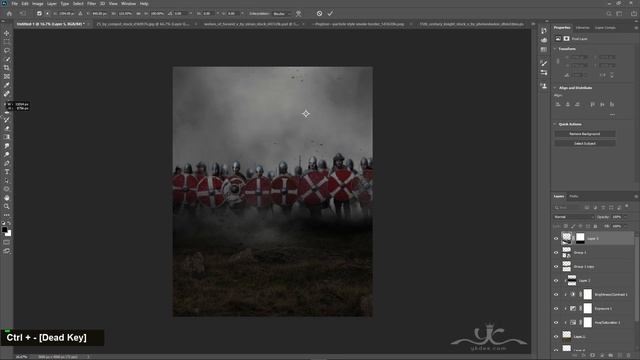Open the Properties panel flyout menu
Screen dimensions: 640x360
click(636, 28)
